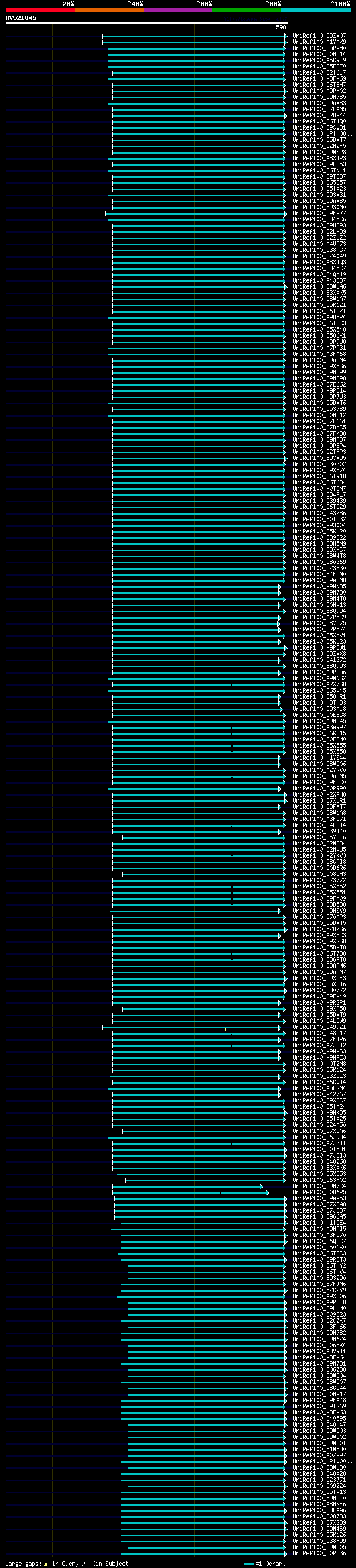Select the UniRef100_Q5K123 label
Viewport: 356px width, 1568px height.
pyautogui.click(x=319, y=641)
